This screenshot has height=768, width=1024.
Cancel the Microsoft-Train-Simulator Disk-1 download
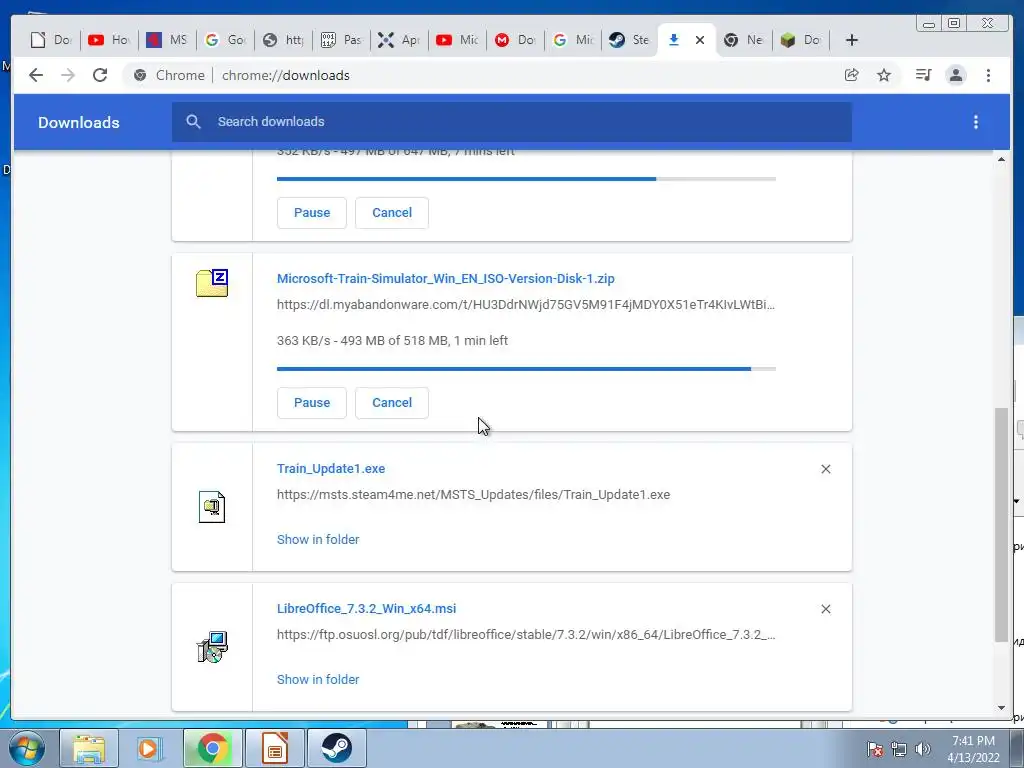pos(392,403)
